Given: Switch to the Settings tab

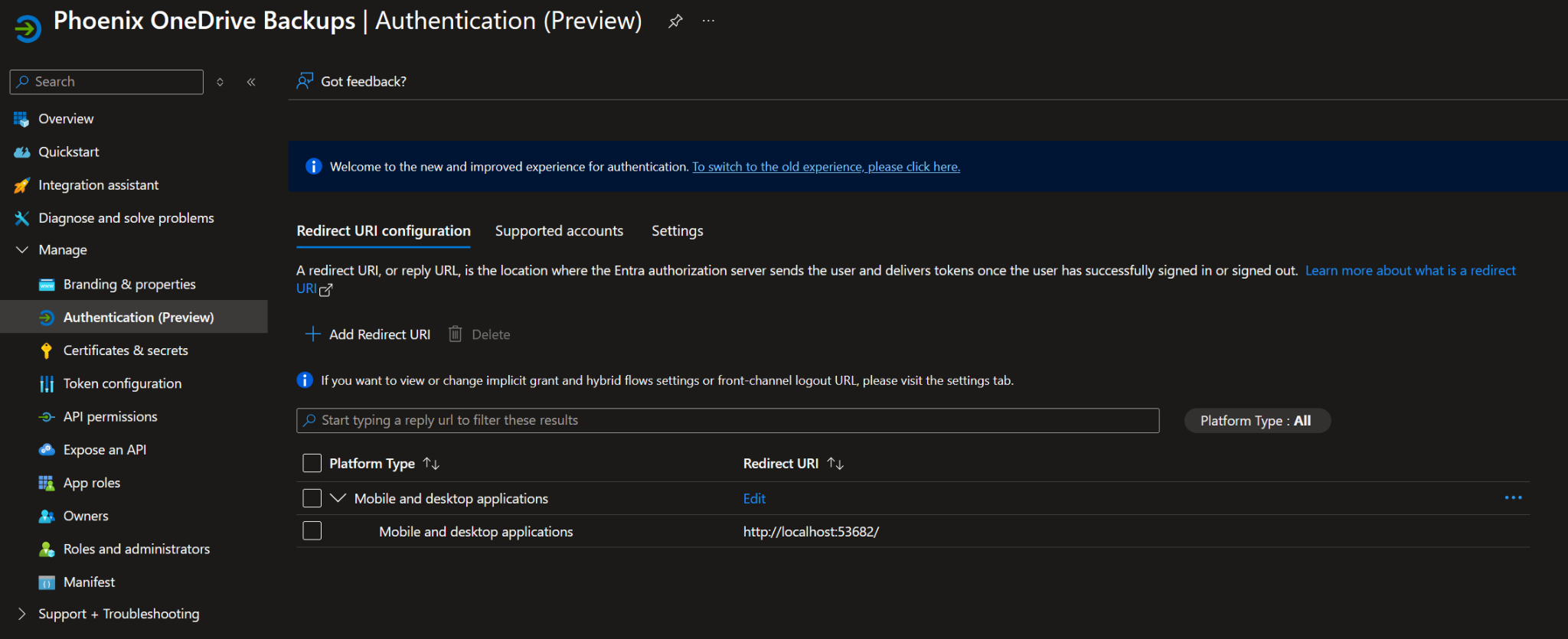Looking at the screenshot, I should (x=677, y=231).
